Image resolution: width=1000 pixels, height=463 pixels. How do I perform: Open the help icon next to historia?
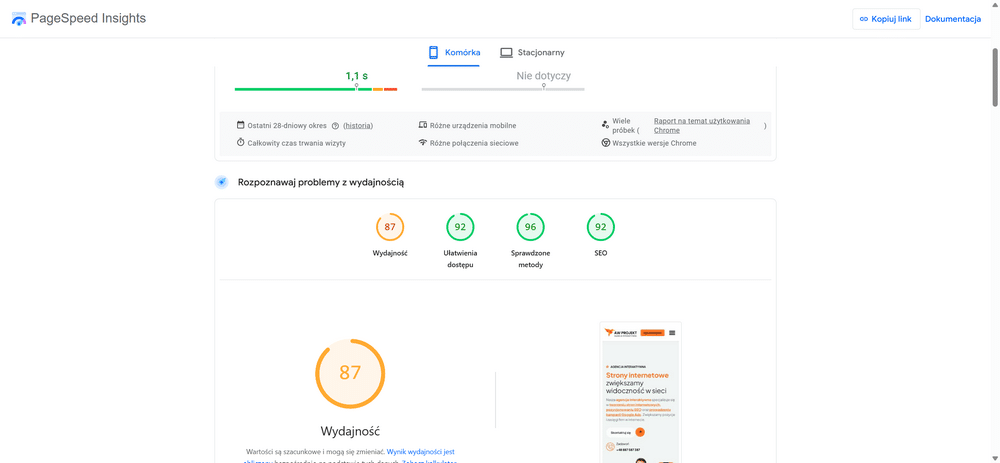coord(335,126)
